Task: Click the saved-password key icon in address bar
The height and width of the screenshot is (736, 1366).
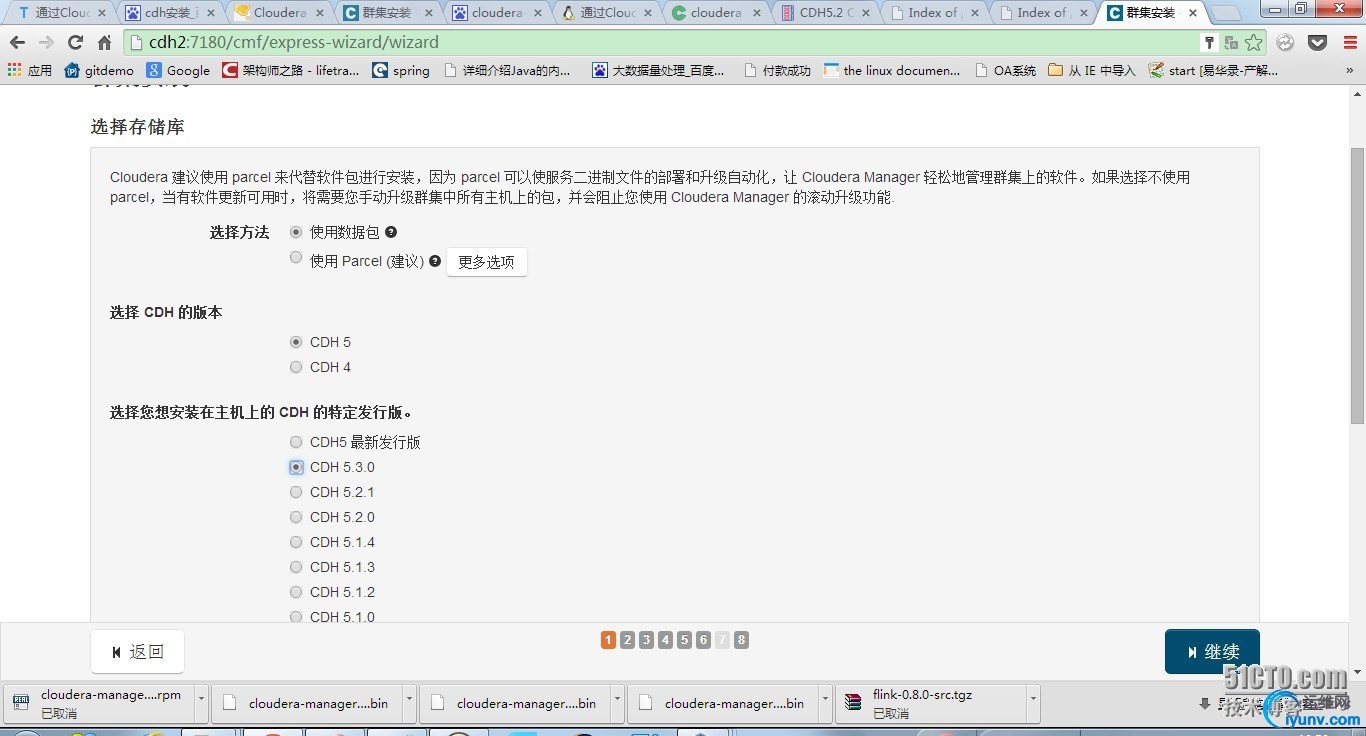Action: tap(1209, 43)
